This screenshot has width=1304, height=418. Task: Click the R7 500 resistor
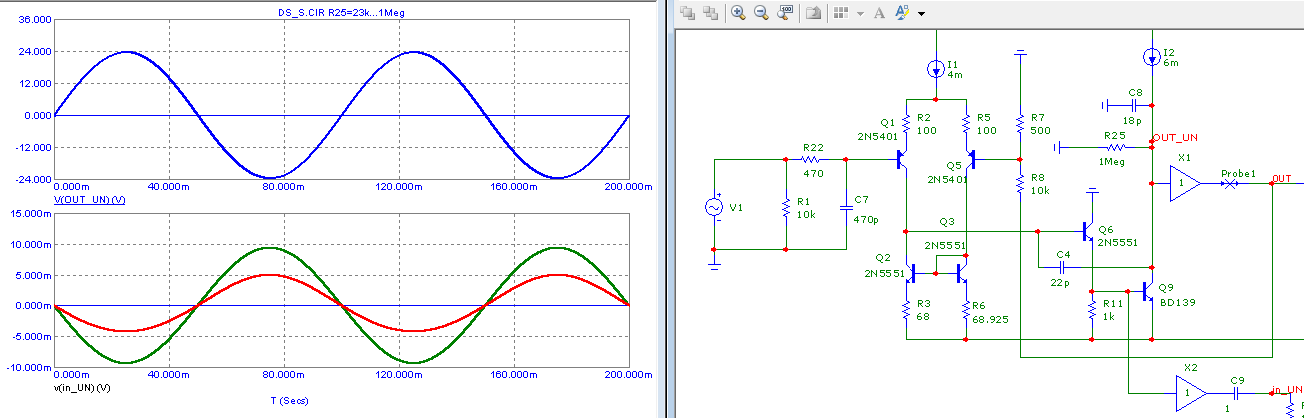click(1019, 123)
